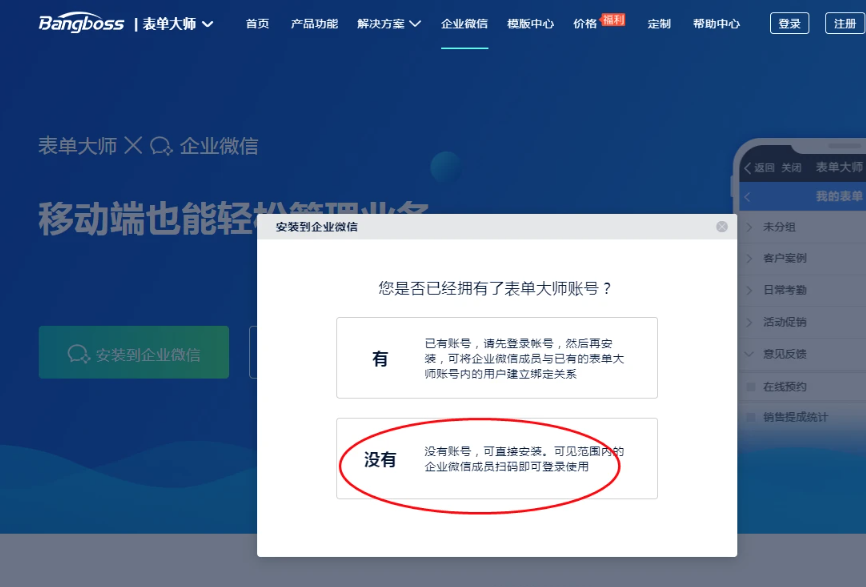Viewport: 866px width, 587px height.
Task: Collapse the 意见反馈 group
Action: [749, 354]
